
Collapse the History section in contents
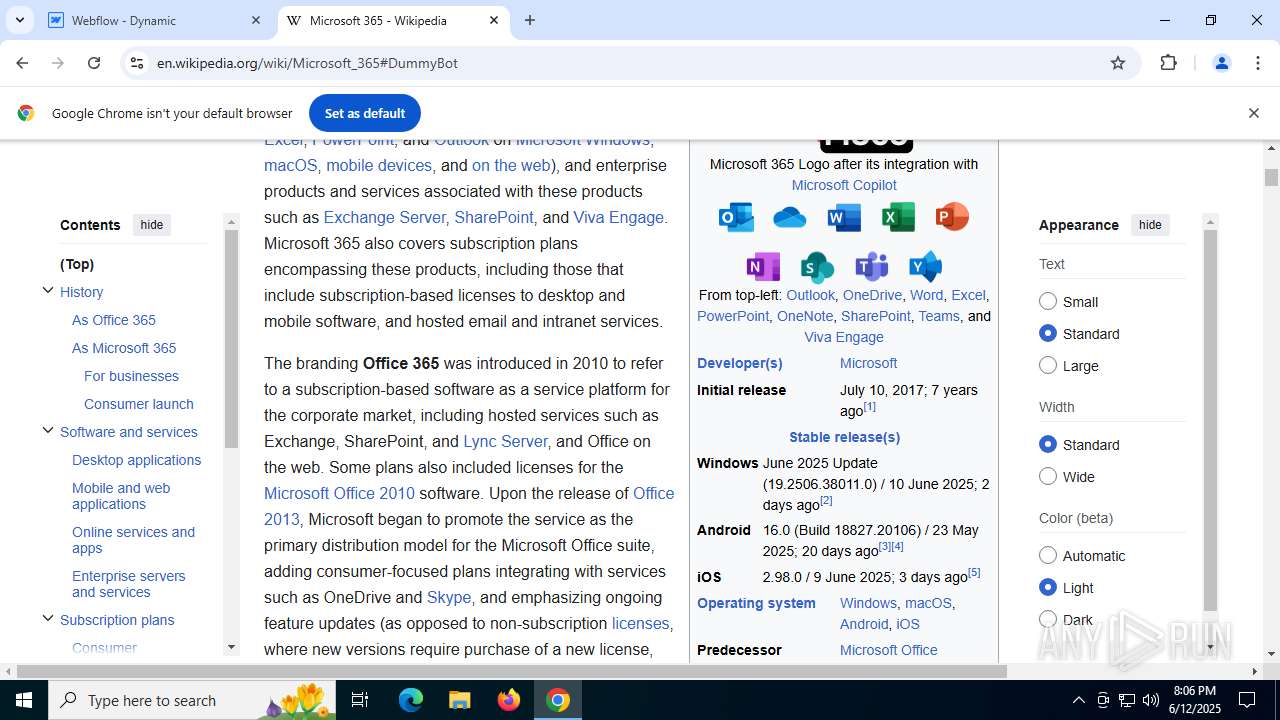point(47,291)
